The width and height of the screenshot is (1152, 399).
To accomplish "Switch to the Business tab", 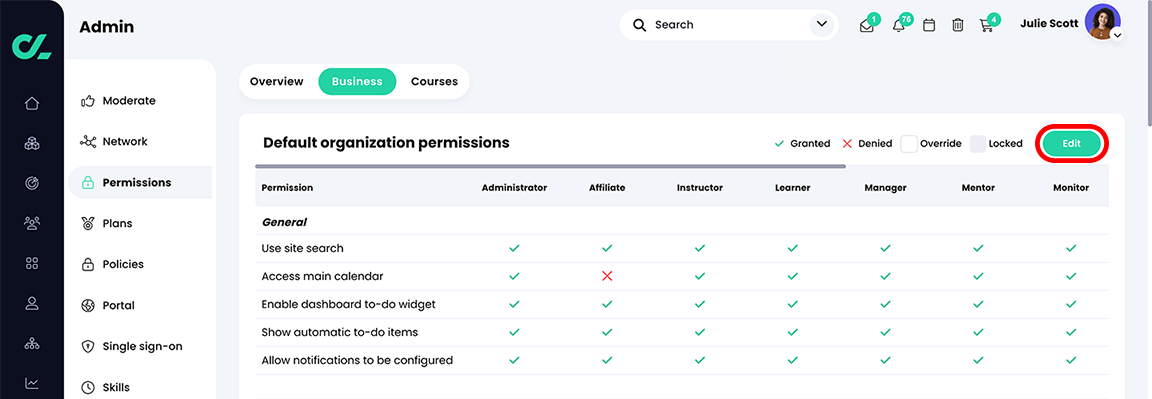I will coord(357,82).
